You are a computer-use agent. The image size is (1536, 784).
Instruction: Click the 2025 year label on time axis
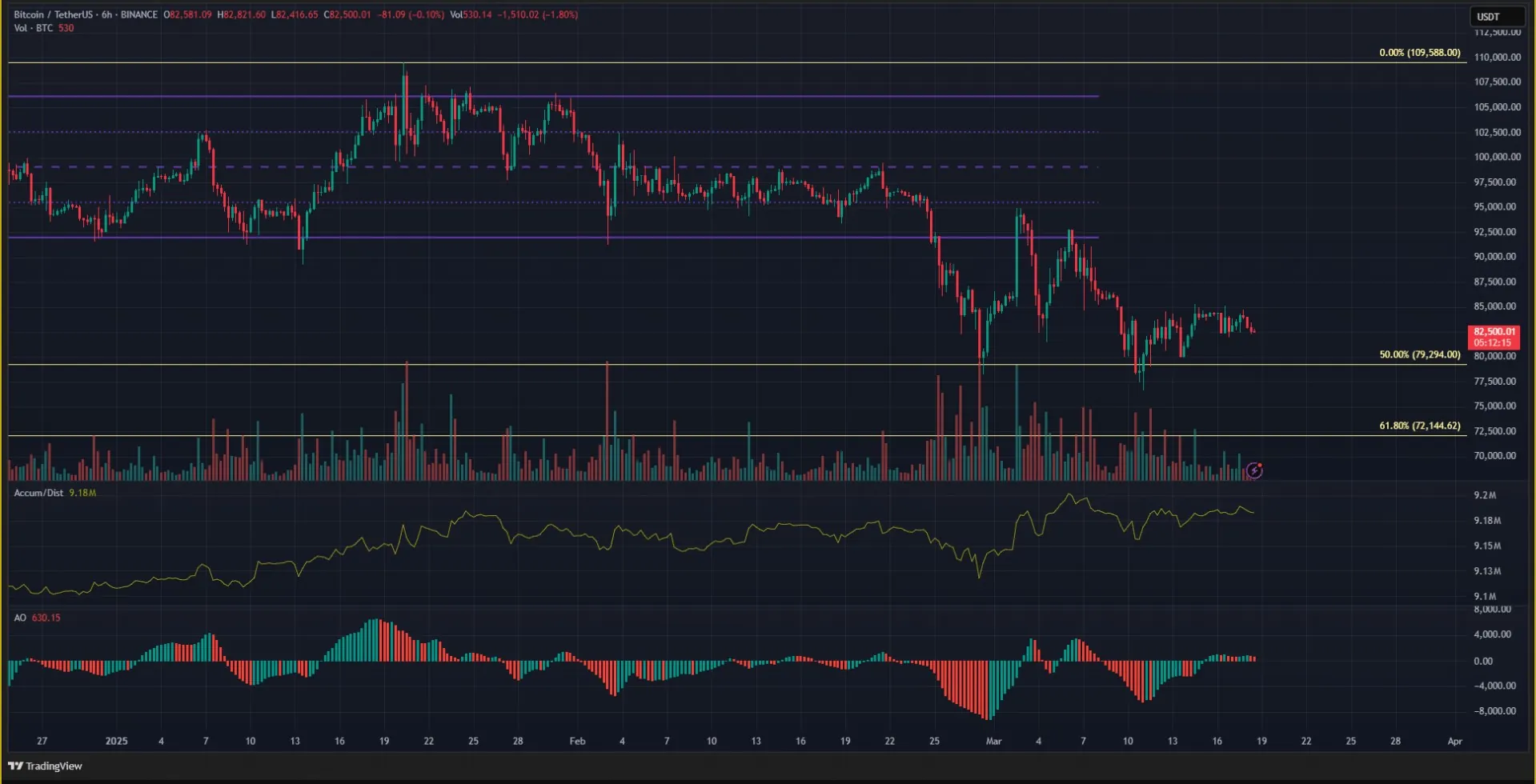116,742
